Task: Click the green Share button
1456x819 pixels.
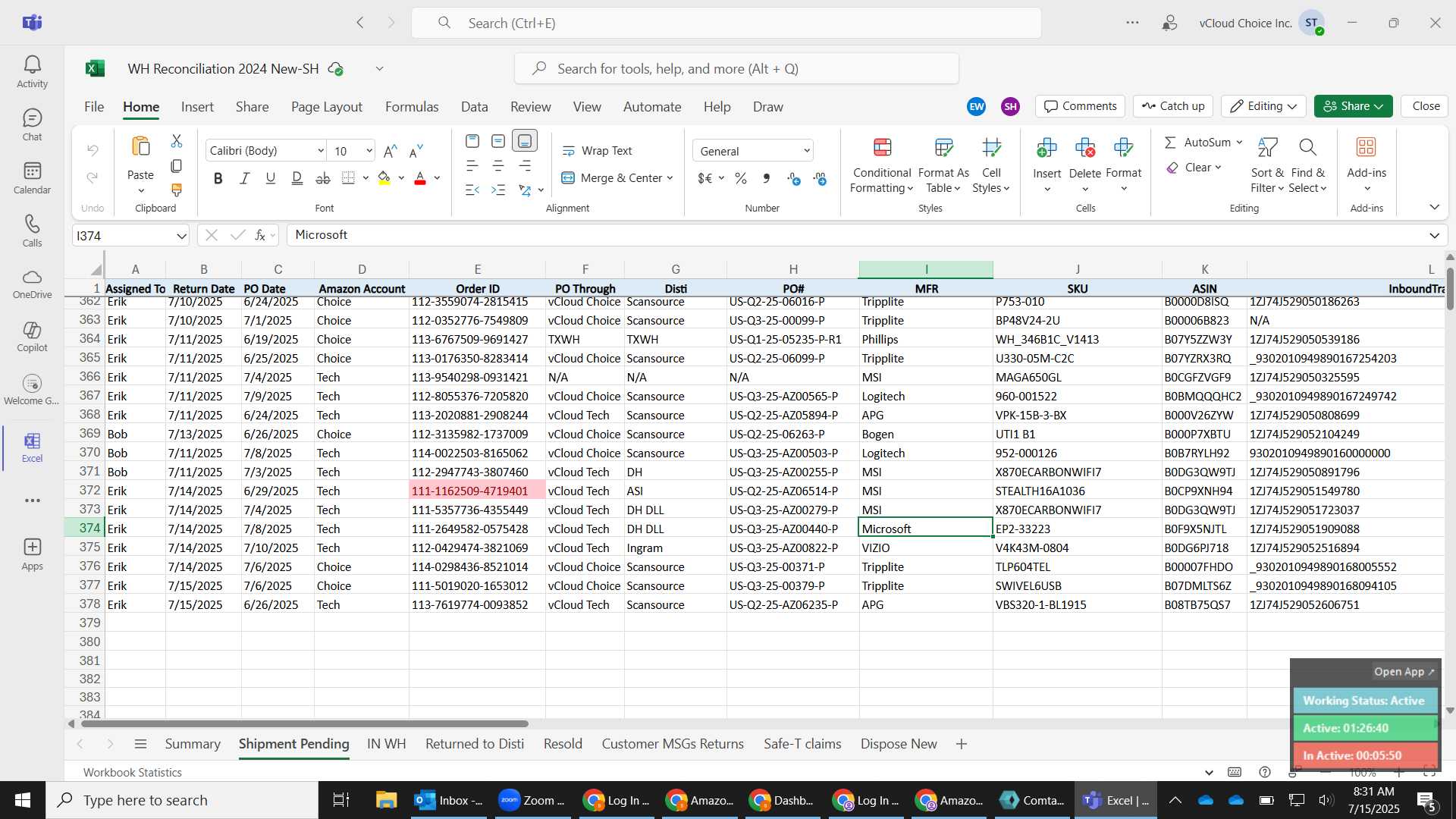Action: 1353,106
